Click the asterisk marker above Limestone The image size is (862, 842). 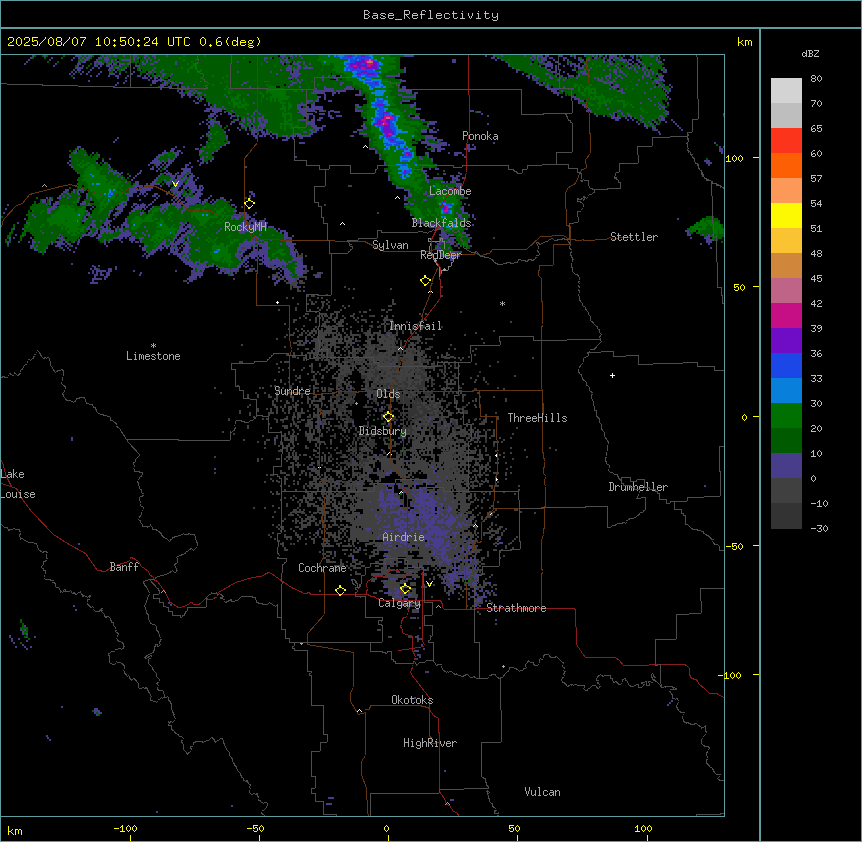(153, 346)
